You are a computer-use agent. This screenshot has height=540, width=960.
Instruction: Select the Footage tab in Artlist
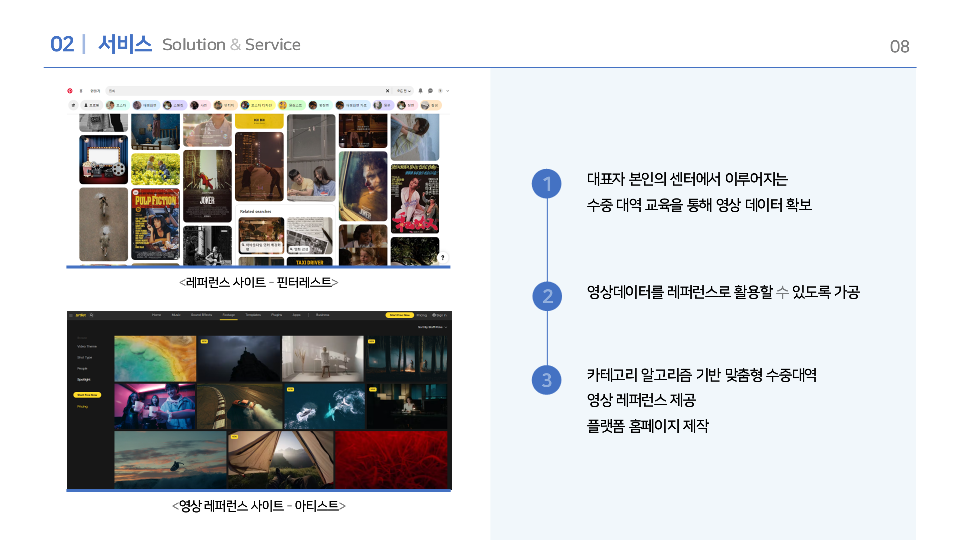[x=228, y=315]
